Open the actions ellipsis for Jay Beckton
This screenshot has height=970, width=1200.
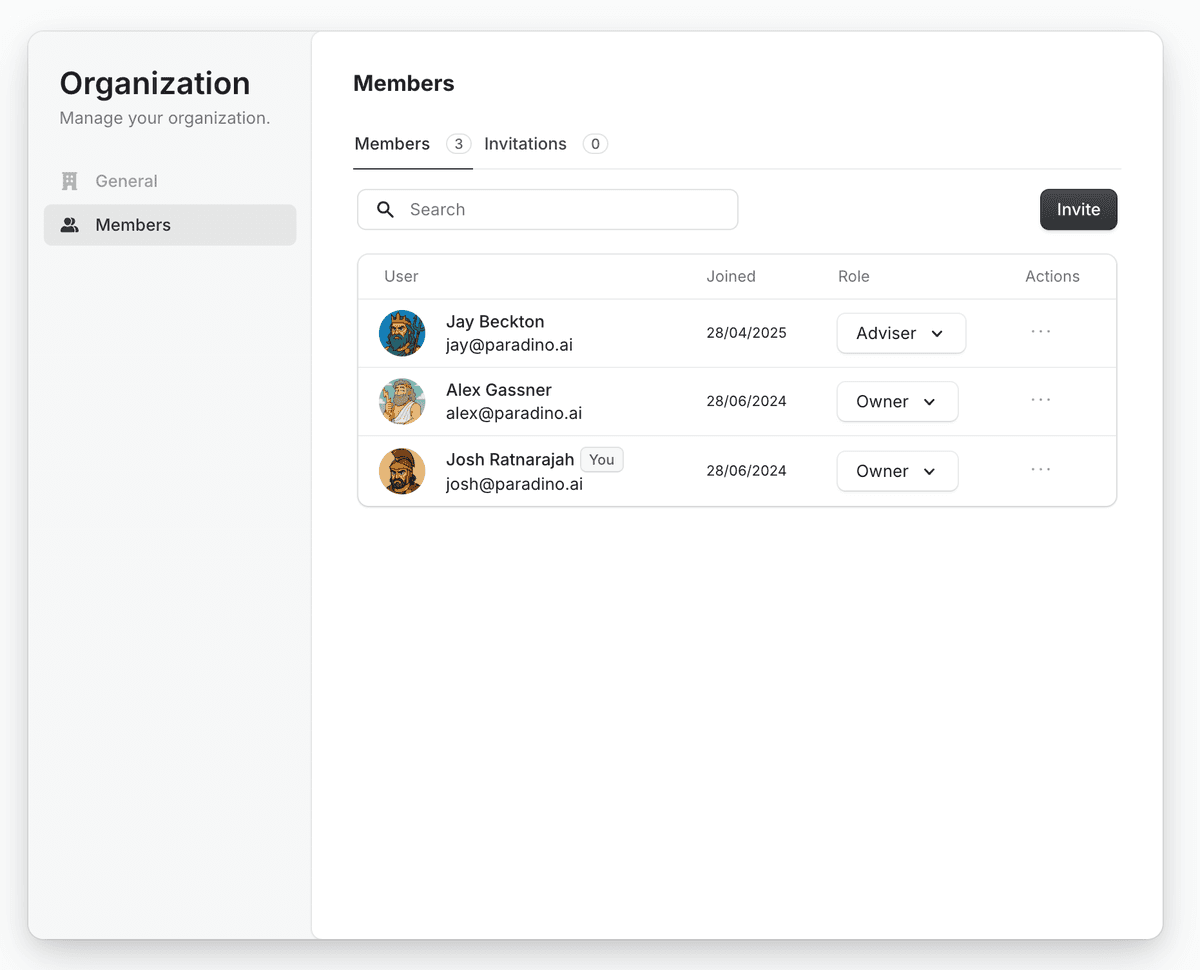click(x=1040, y=331)
